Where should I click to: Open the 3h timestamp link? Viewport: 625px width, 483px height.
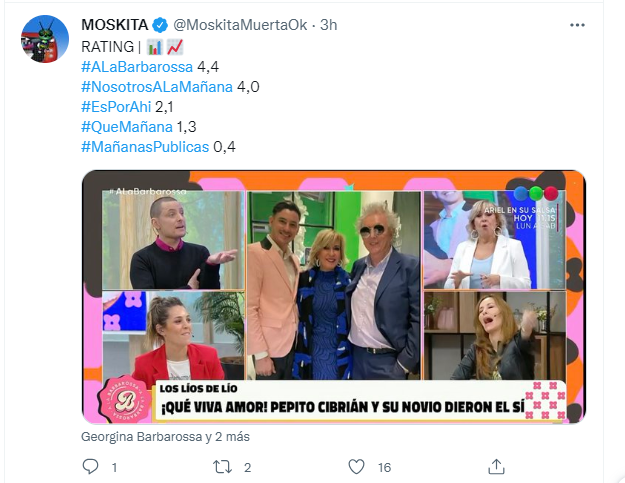point(329,25)
